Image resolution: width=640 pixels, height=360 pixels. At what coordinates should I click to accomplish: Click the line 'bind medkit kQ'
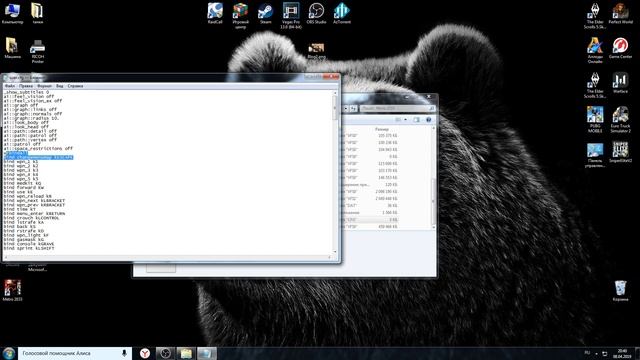coord(22,183)
